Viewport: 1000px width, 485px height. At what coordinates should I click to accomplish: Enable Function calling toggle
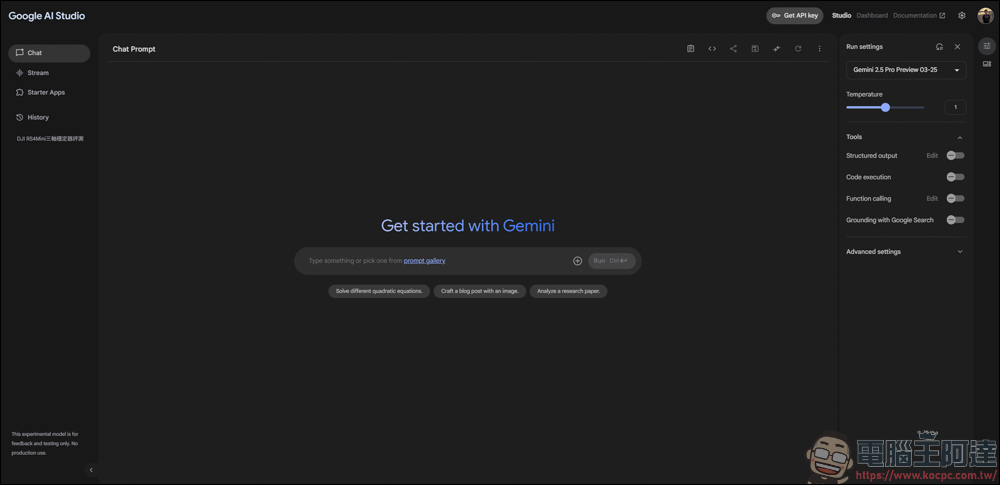click(955, 198)
